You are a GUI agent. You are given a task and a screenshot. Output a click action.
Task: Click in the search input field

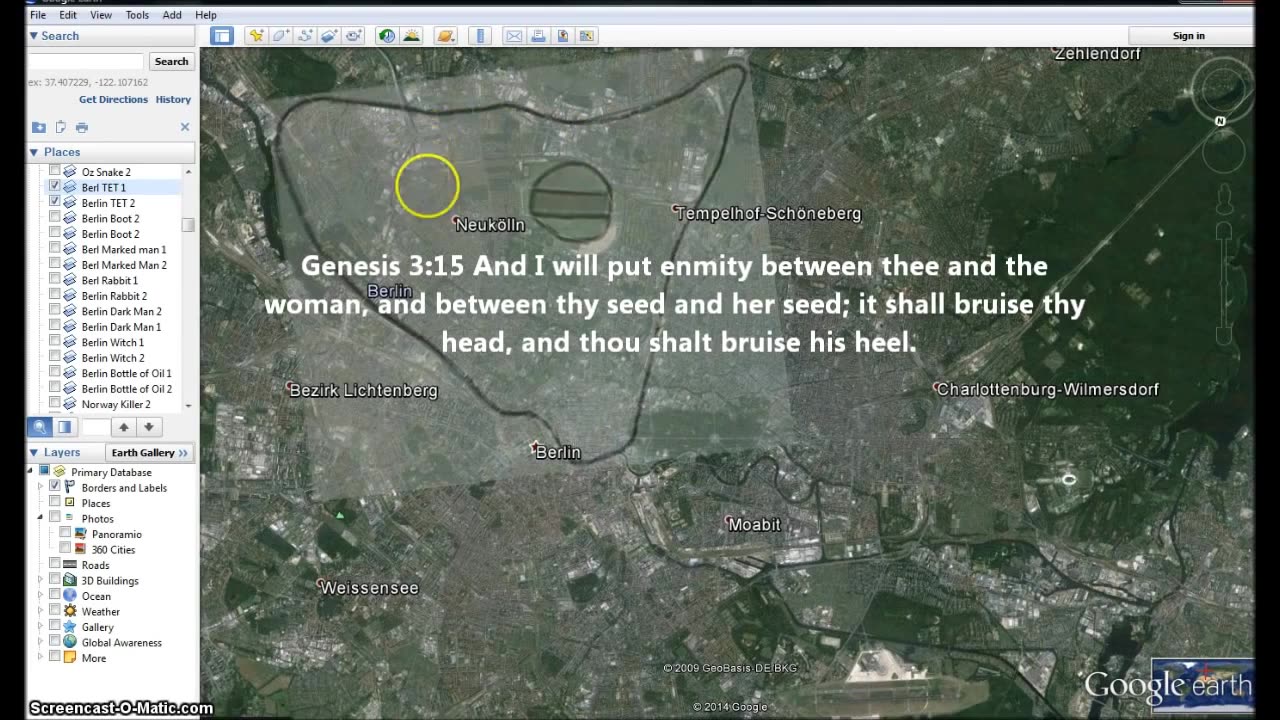[x=86, y=61]
